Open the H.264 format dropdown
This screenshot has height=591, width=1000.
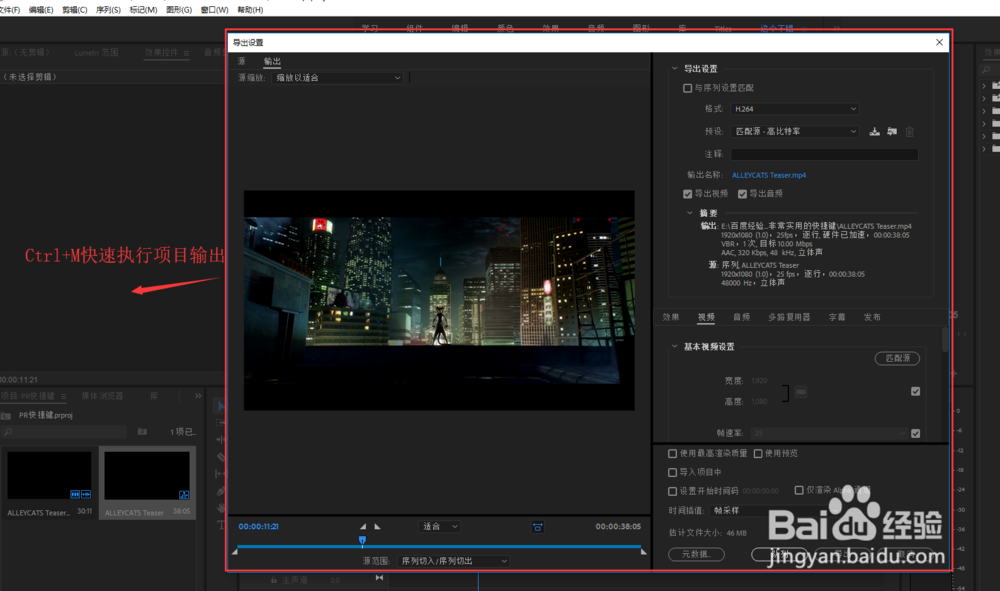coord(795,109)
